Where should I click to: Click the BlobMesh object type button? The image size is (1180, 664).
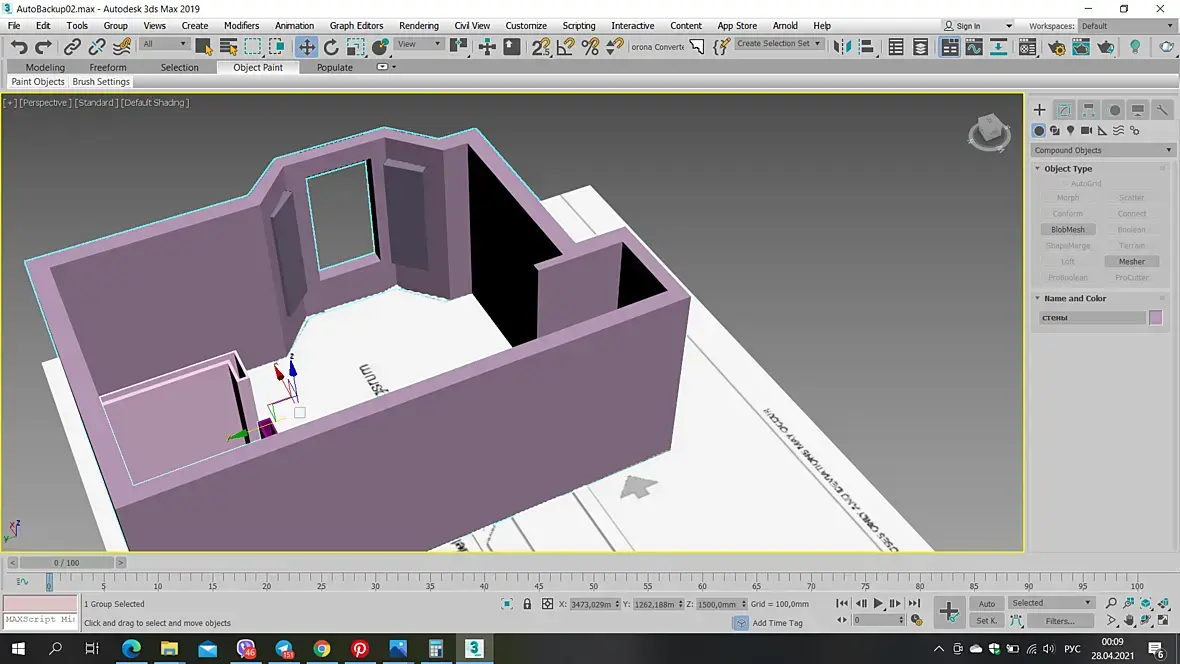coord(1068,230)
